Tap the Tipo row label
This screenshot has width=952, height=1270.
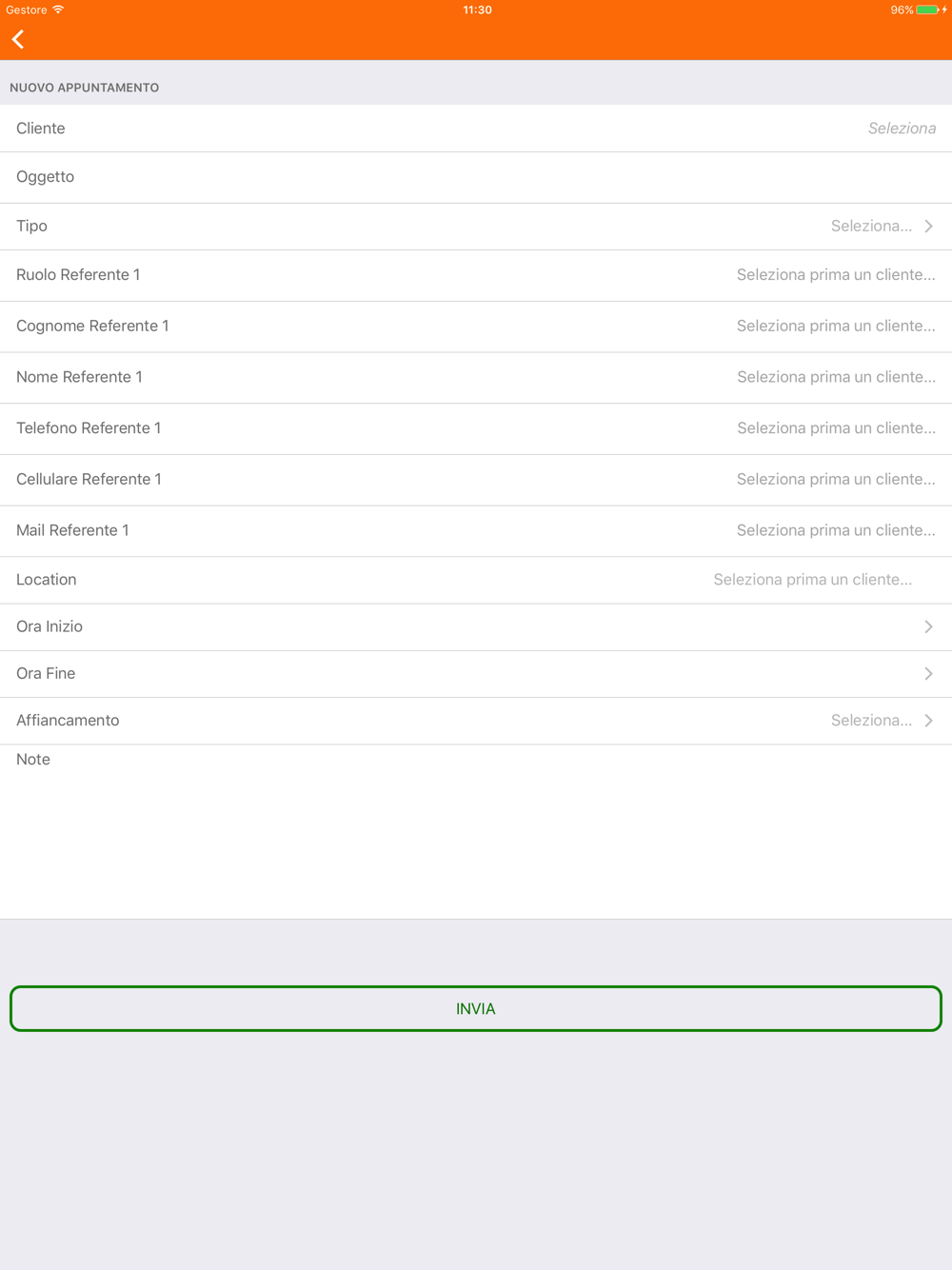31,227
